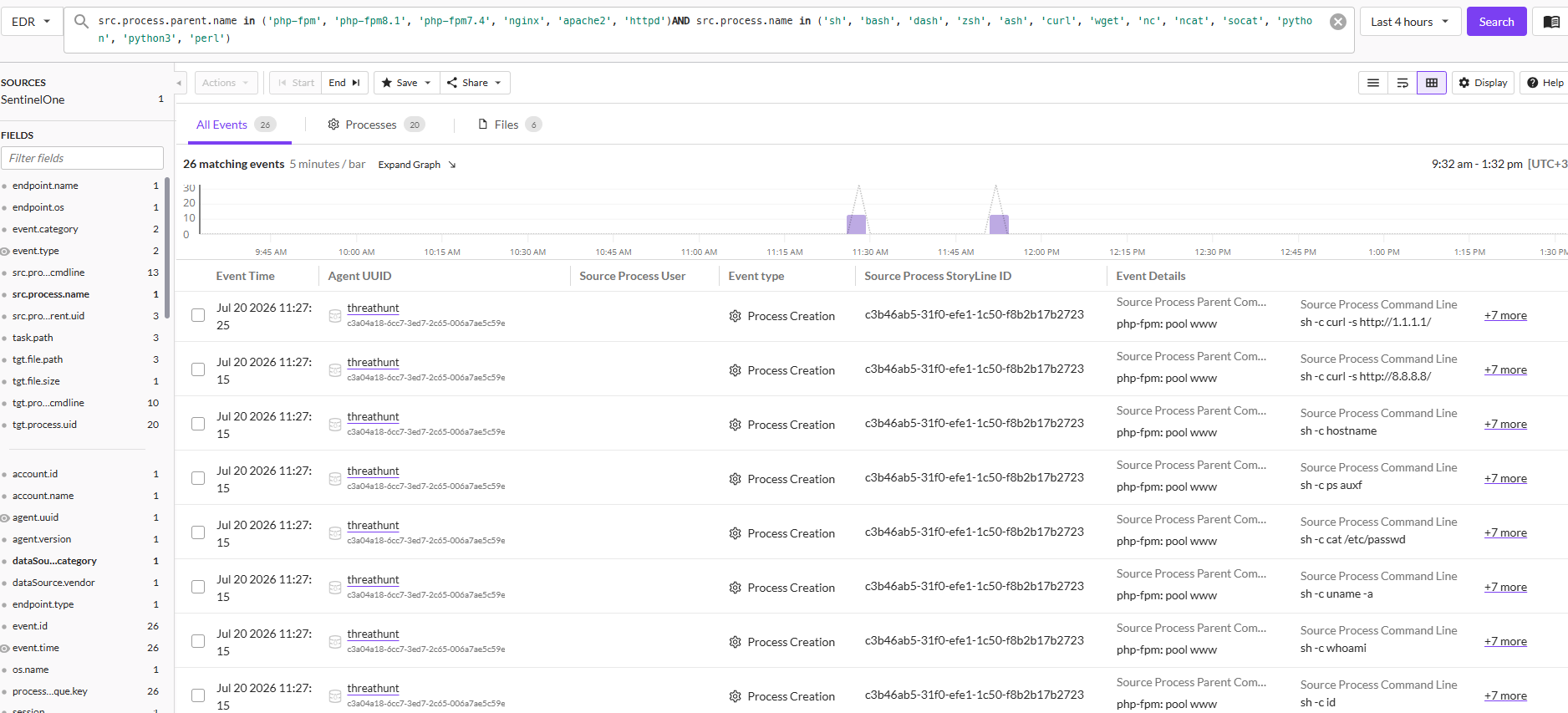This screenshot has height=713, width=1568.
Task: Click the StoryLine ID in the ps auxf row
Action: (x=974, y=477)
